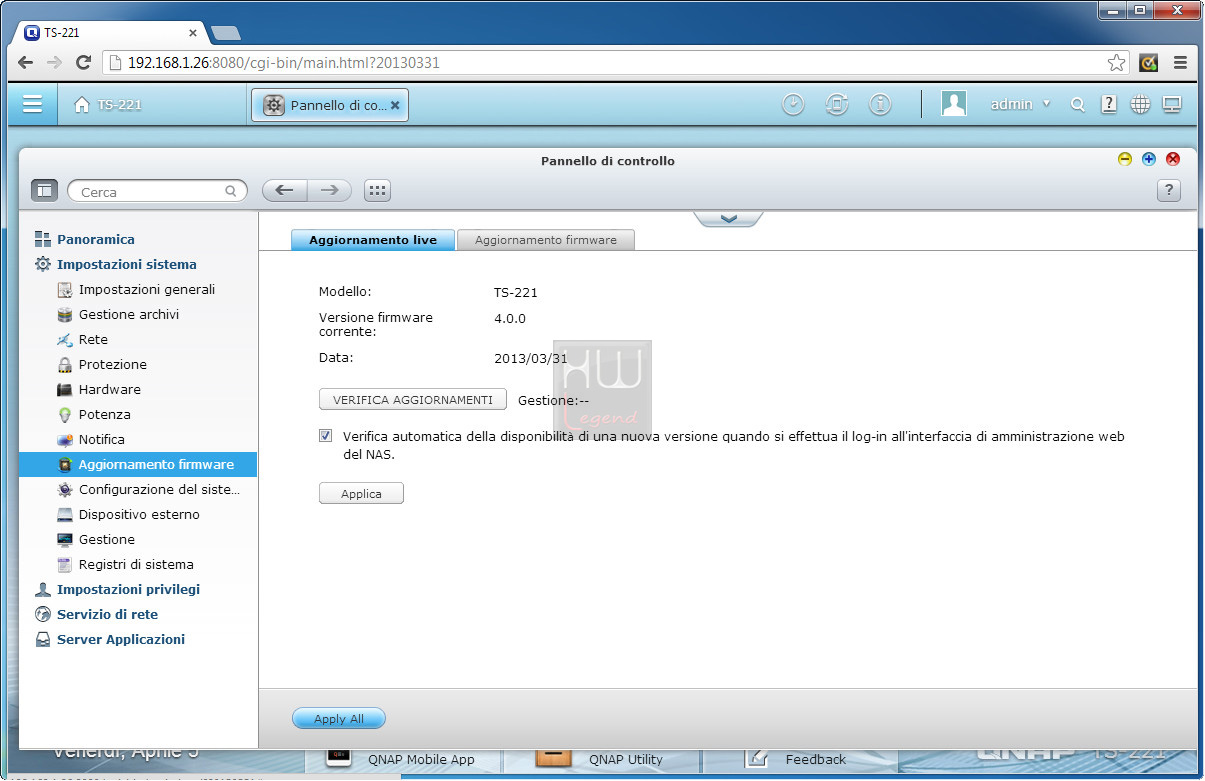Select Aggiornamento firmware in sidebar
The height and width of the screenshot is (781, 1205).
(x=138, y=465)
